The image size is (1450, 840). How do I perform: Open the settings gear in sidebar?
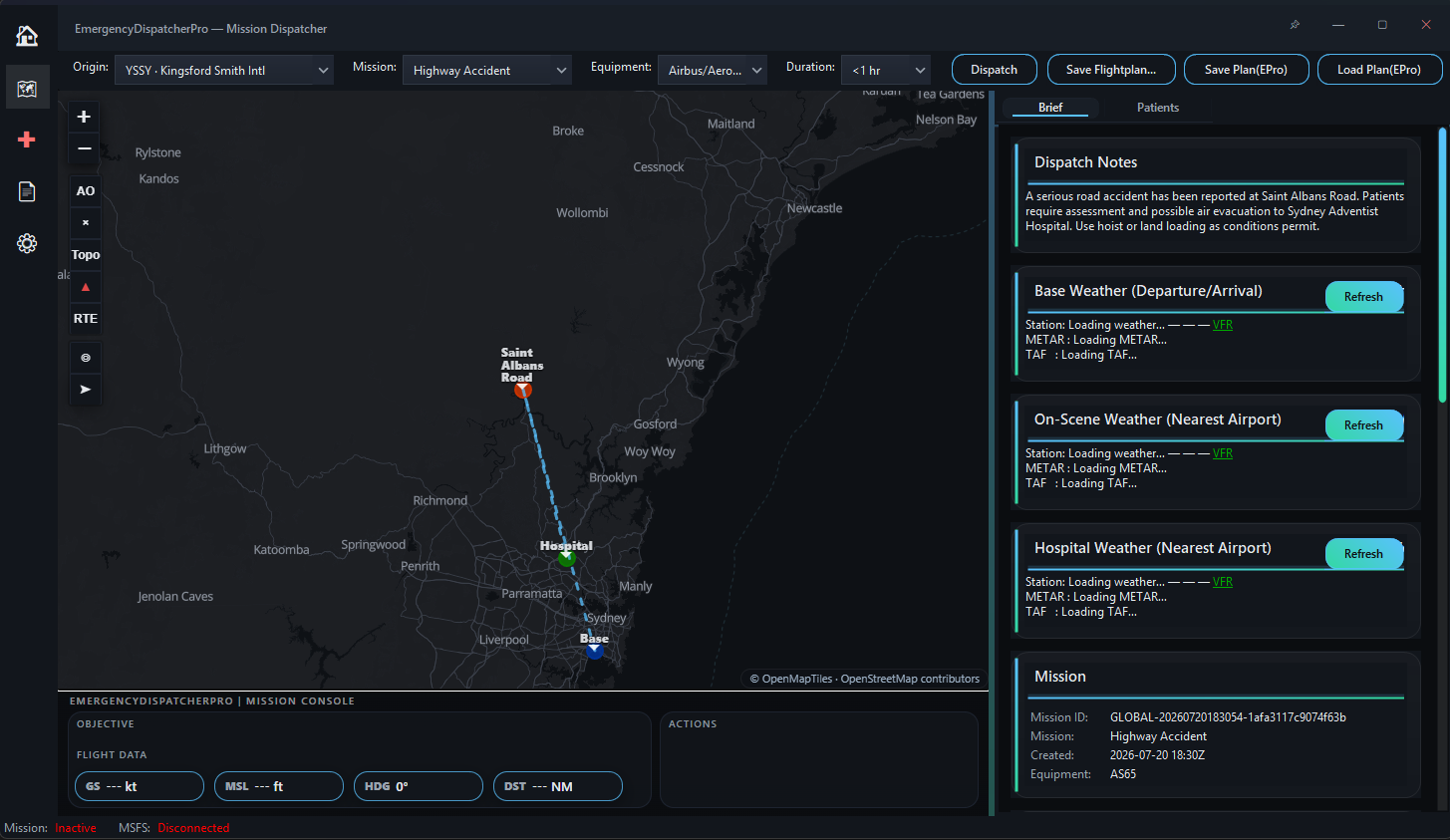(27, 243)
